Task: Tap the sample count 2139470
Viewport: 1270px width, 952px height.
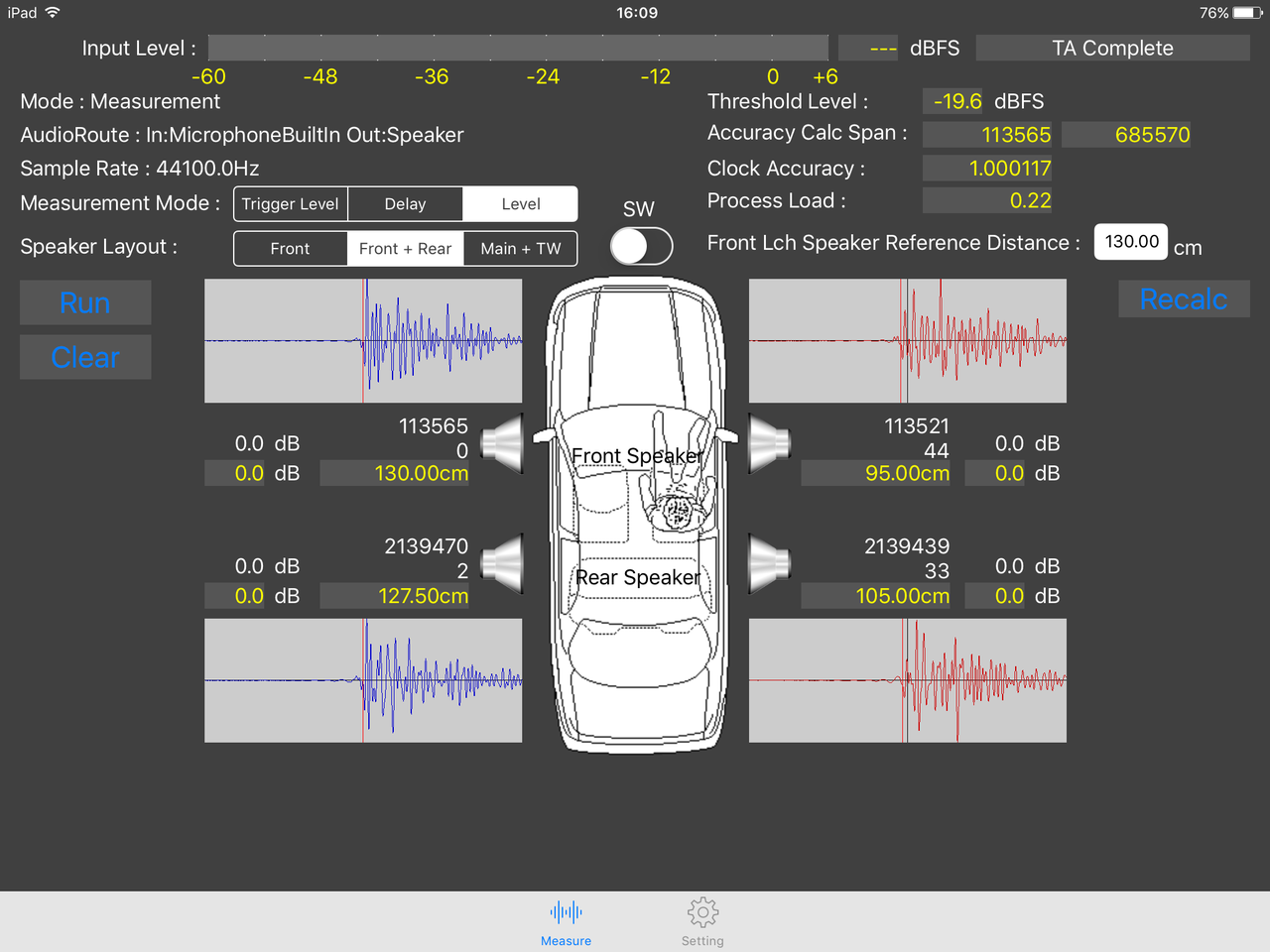Action: 426,546
